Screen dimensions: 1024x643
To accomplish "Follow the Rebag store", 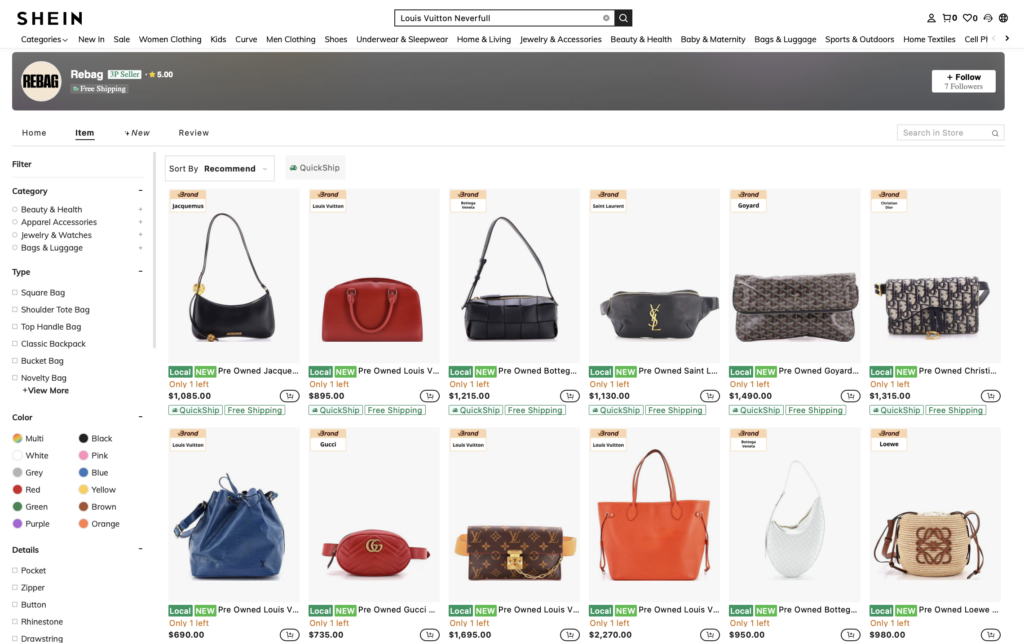I will point(963,81).
